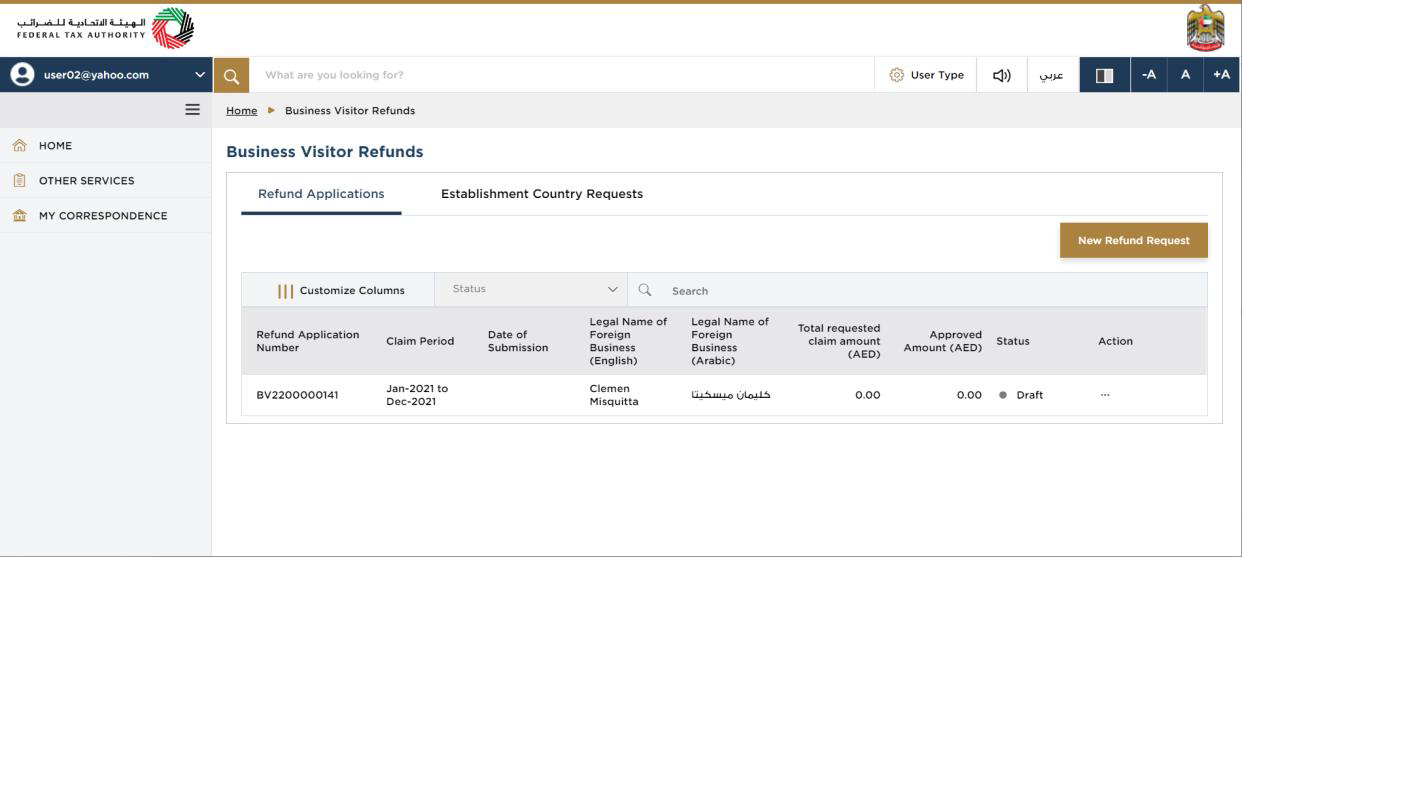Click the Status column header
This screenshot has height=801, width=1414.
click(1013, 341)
